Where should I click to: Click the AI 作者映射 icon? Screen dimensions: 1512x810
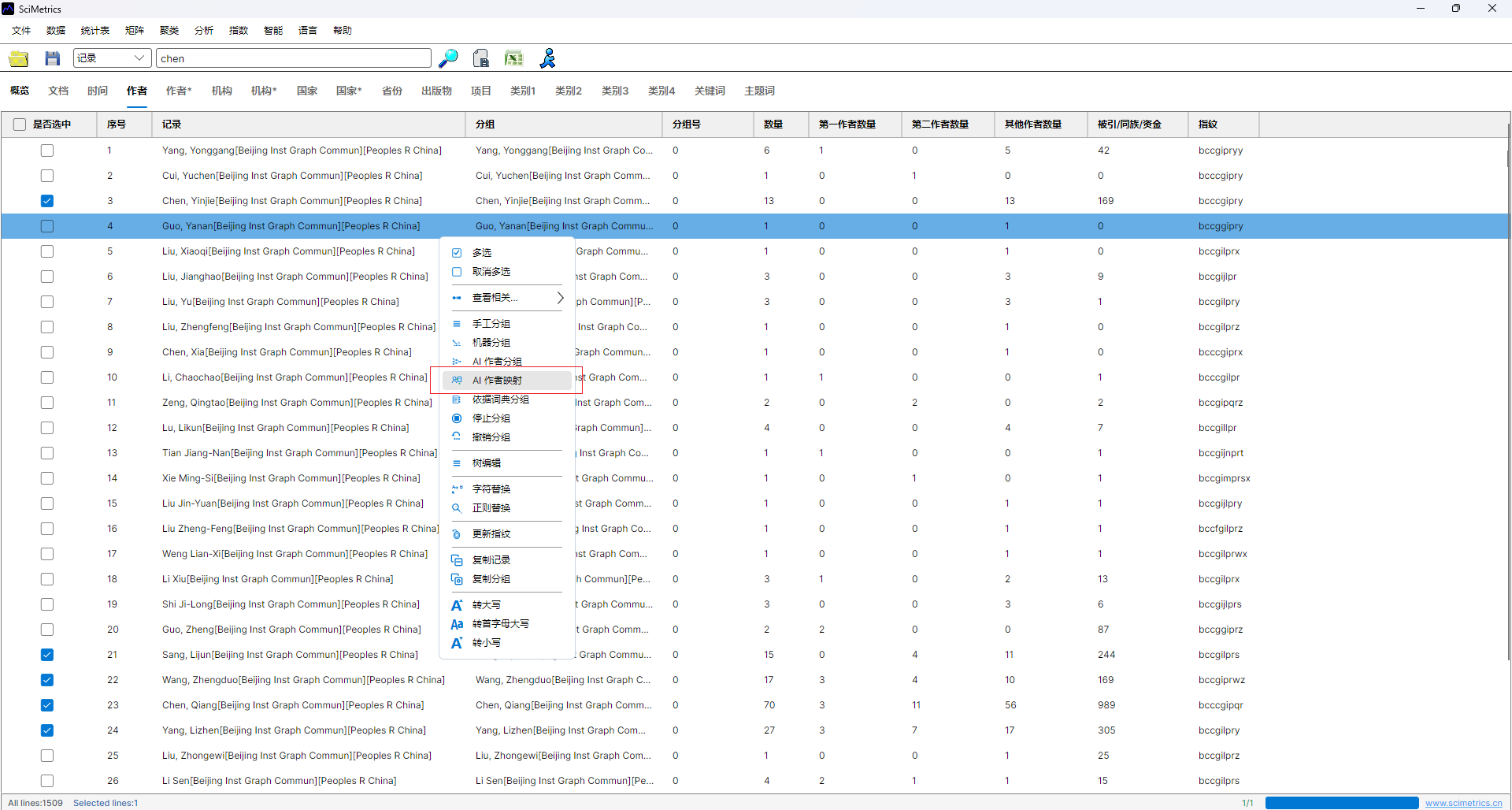(x=457, y=381)
